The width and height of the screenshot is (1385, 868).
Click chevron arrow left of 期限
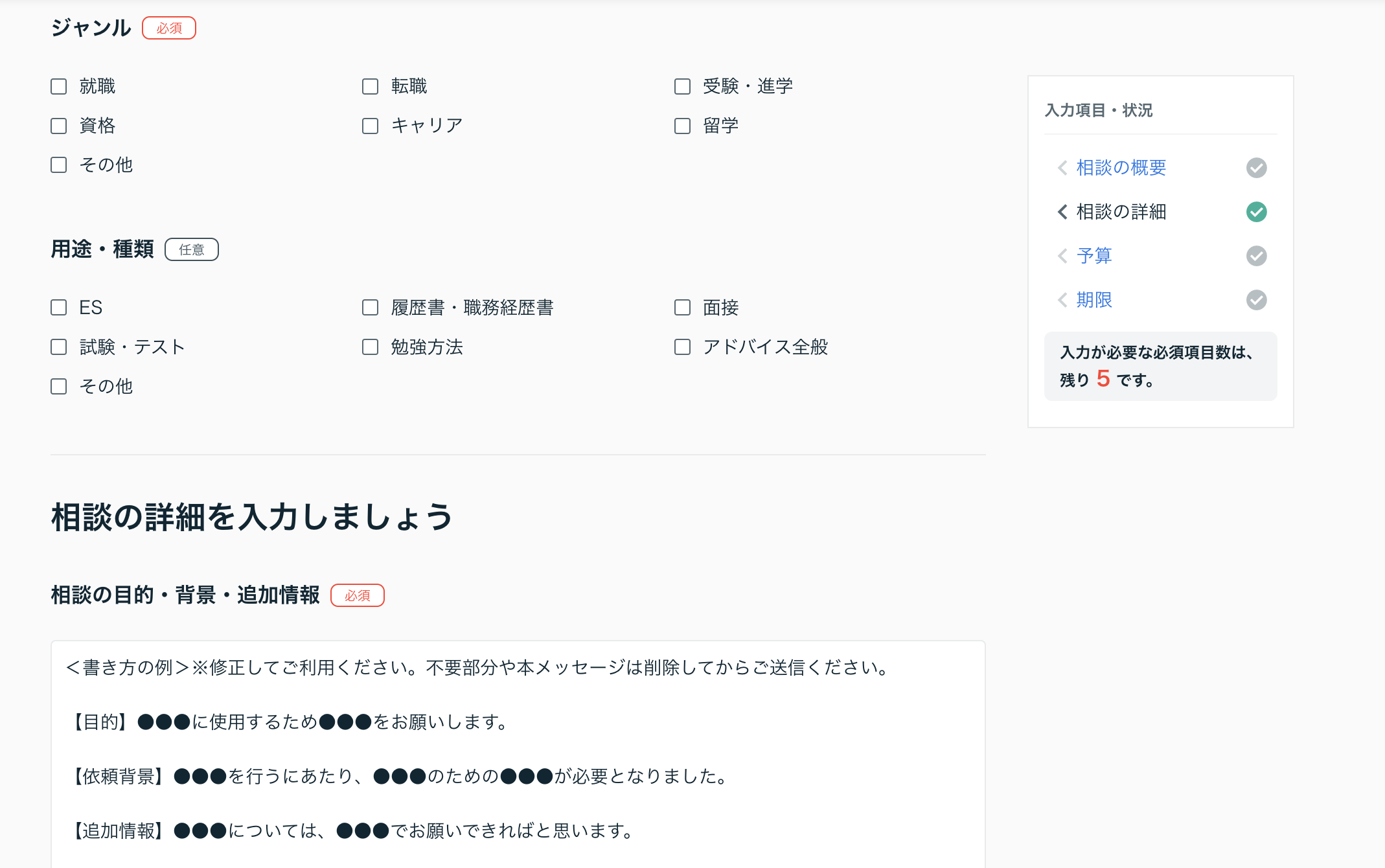1062,300
